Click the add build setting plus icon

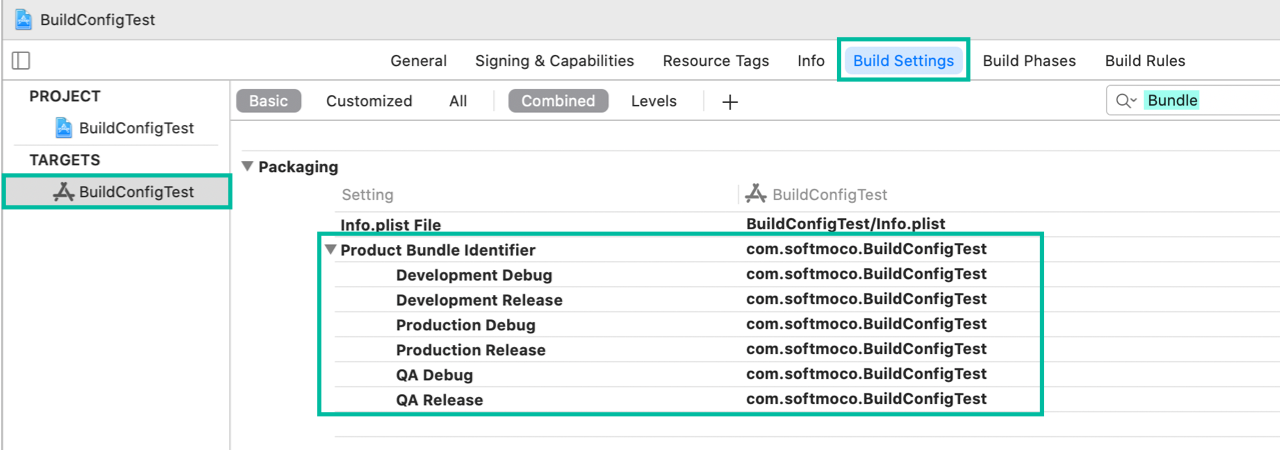[730, 101]
